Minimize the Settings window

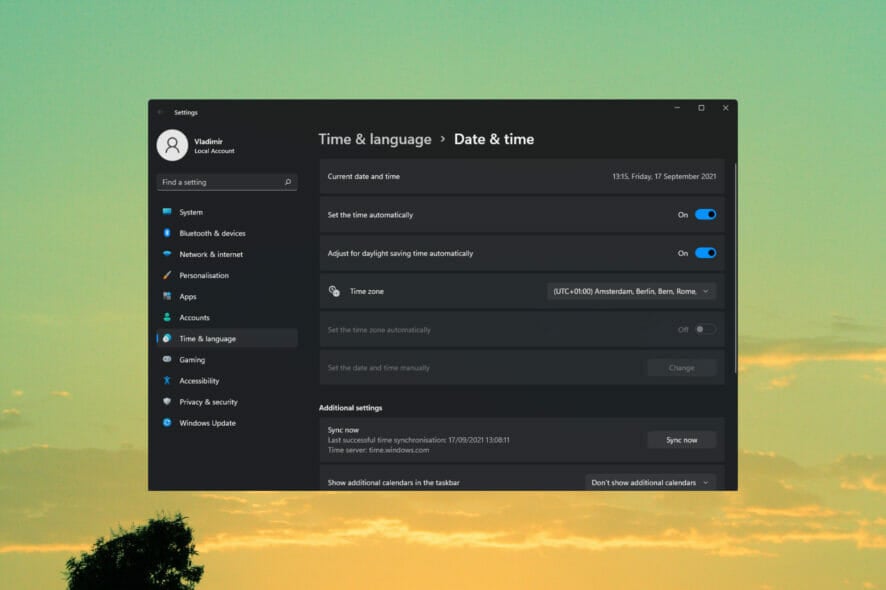[x=677, y=107]
